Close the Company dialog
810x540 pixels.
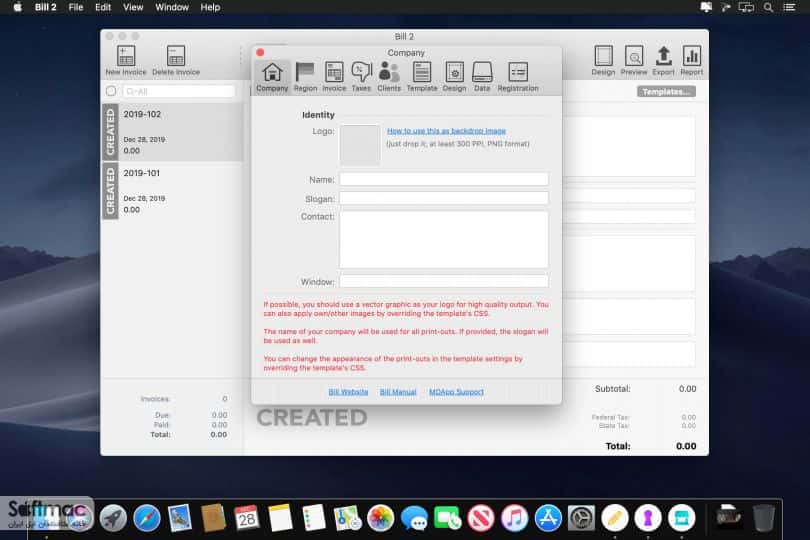point(260,52)
